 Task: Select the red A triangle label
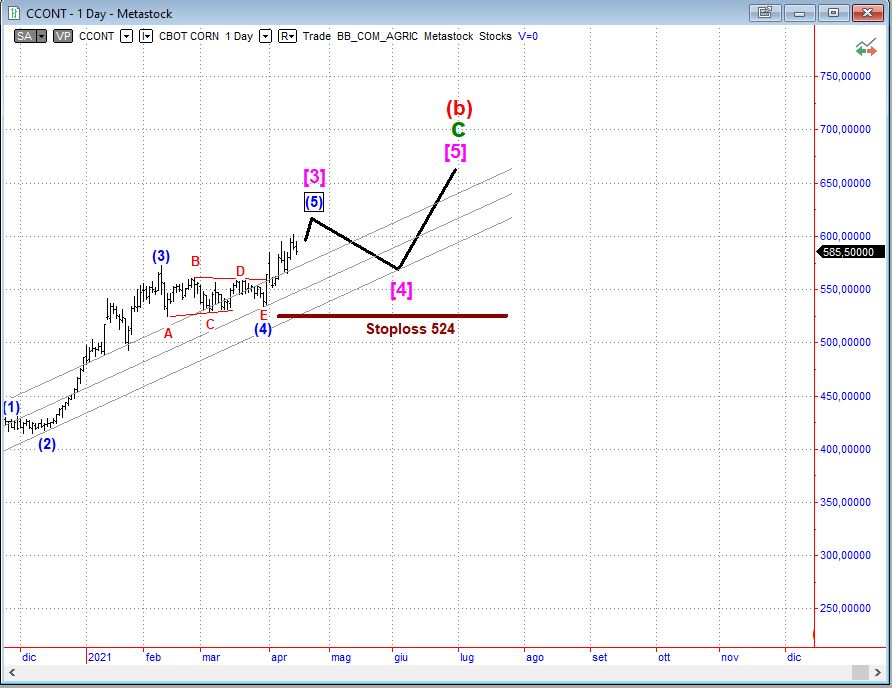point(168,334)
